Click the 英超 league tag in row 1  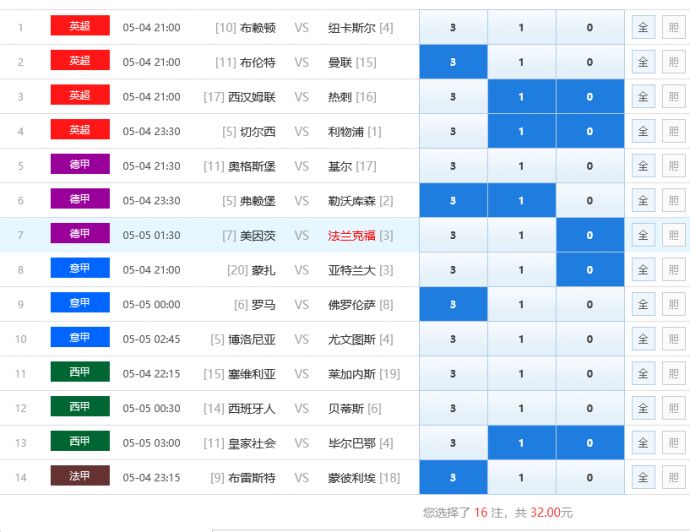click(80, 26)
